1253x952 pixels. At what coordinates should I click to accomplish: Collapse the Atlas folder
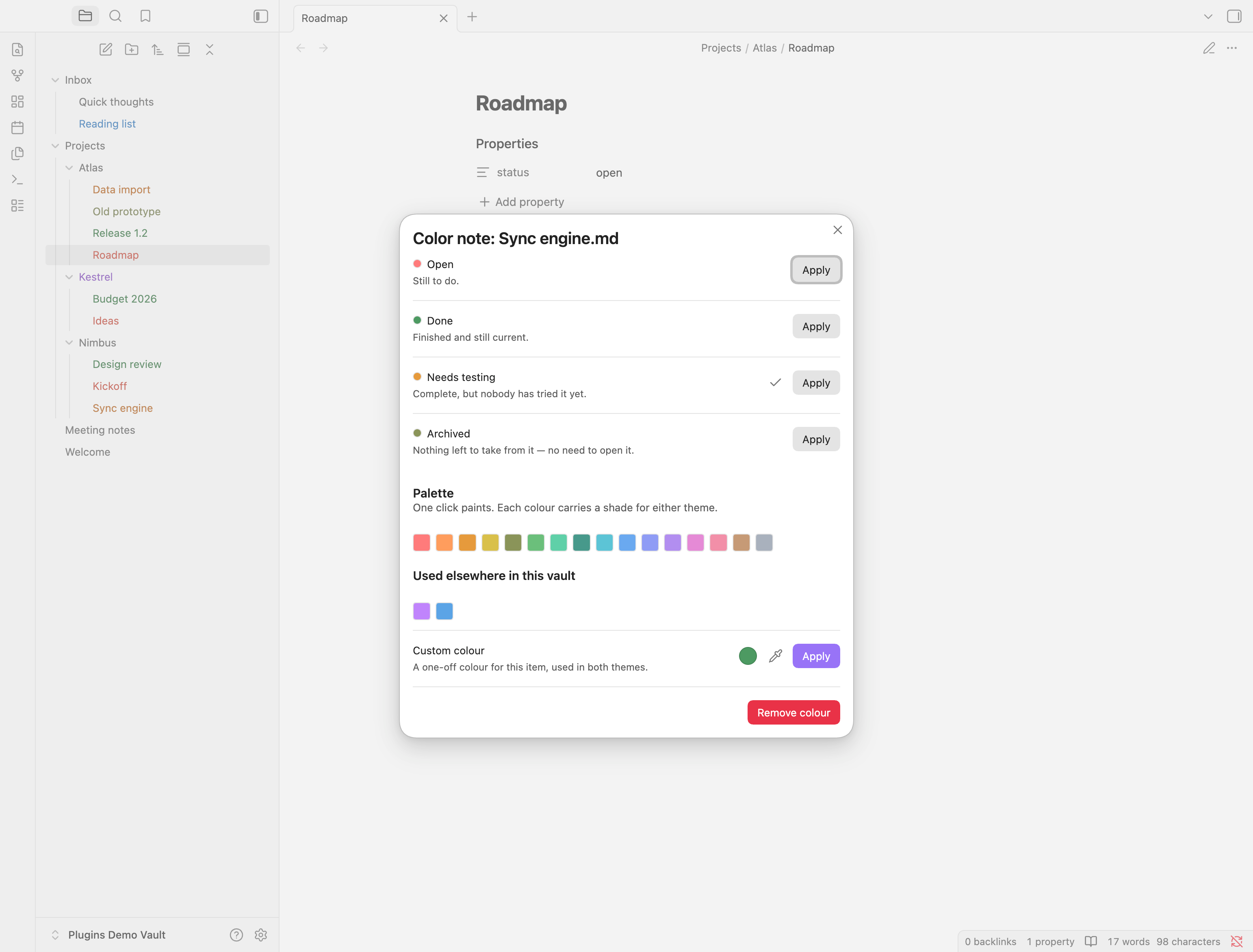pos(69,168)
